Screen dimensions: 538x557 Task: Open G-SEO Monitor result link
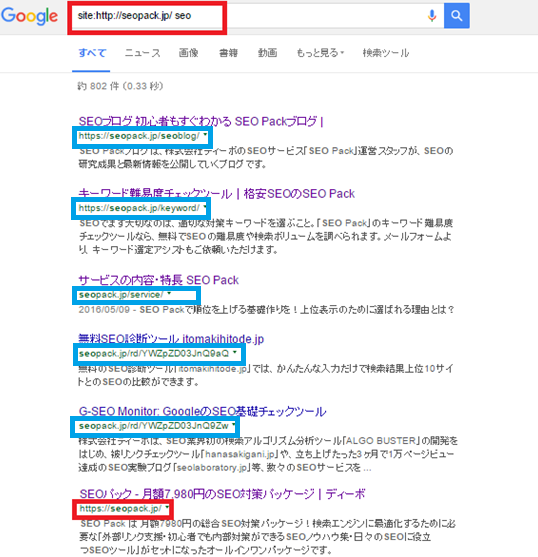click(202, 411)
